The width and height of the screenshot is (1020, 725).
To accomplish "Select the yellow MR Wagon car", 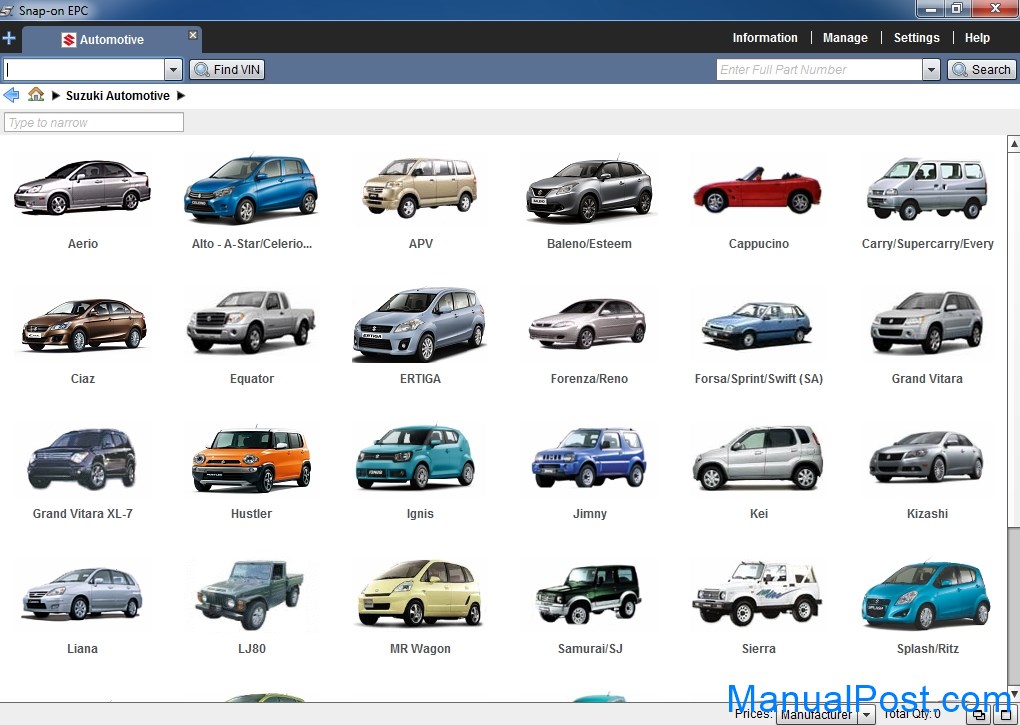I will [x=420, y=593].
